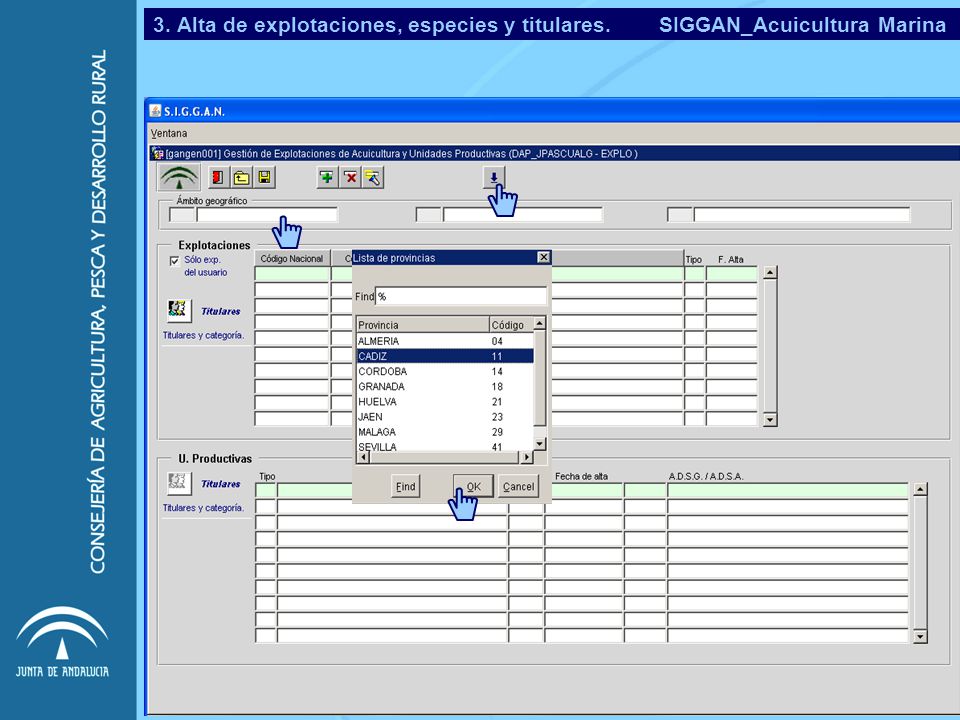Click the Find button in the dialog
960x720 pixels.
pos(405,487)
